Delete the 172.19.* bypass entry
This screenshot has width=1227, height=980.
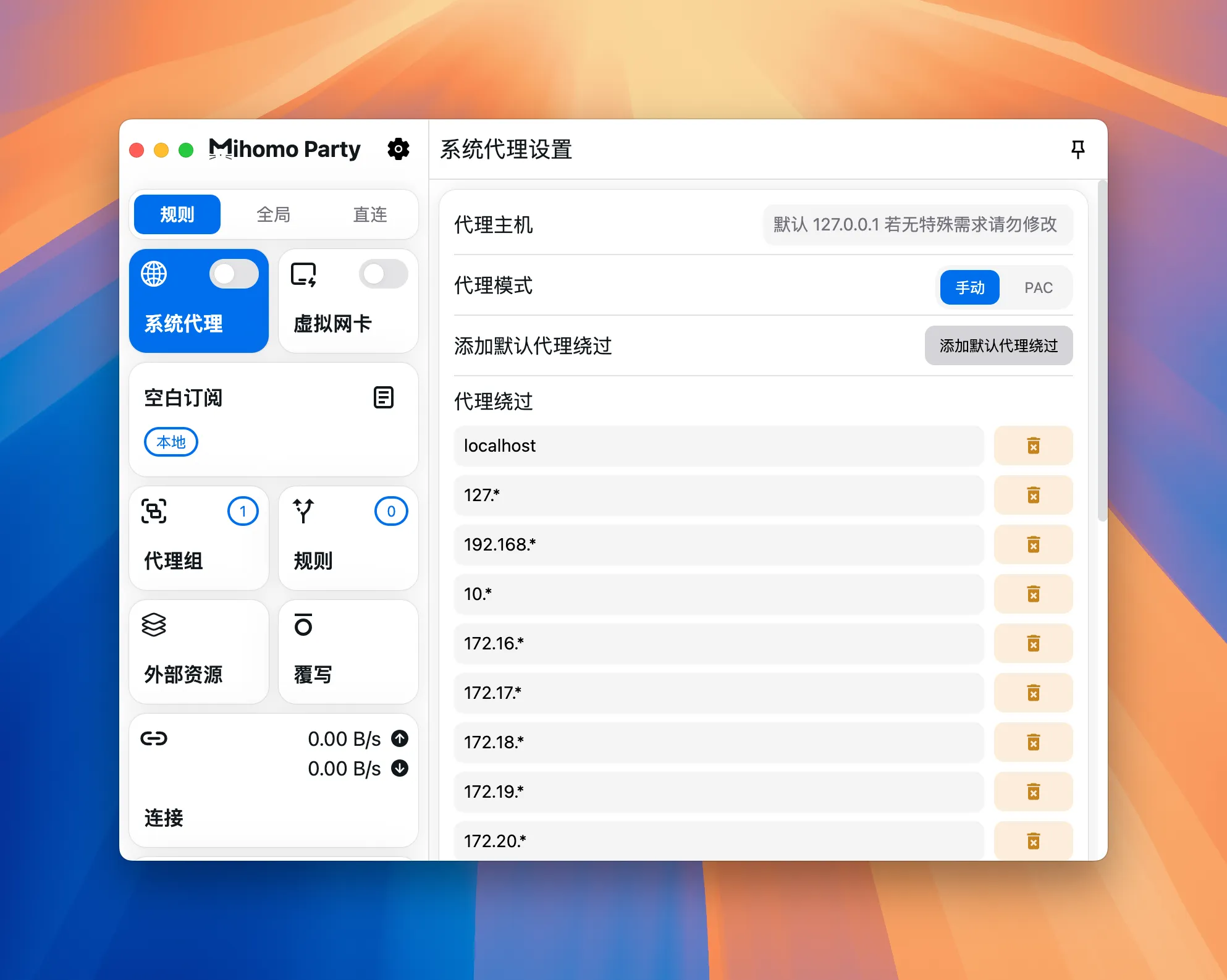pyautogui.click(x=1033, y=792)
